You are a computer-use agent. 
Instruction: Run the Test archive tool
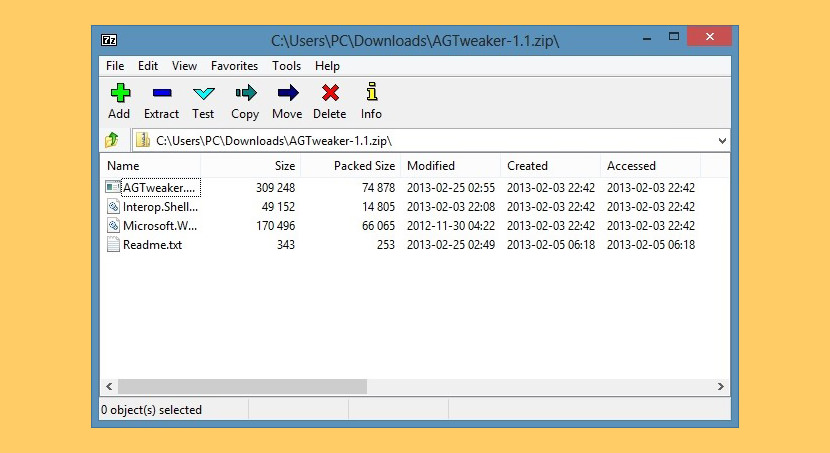click(203, 101)
